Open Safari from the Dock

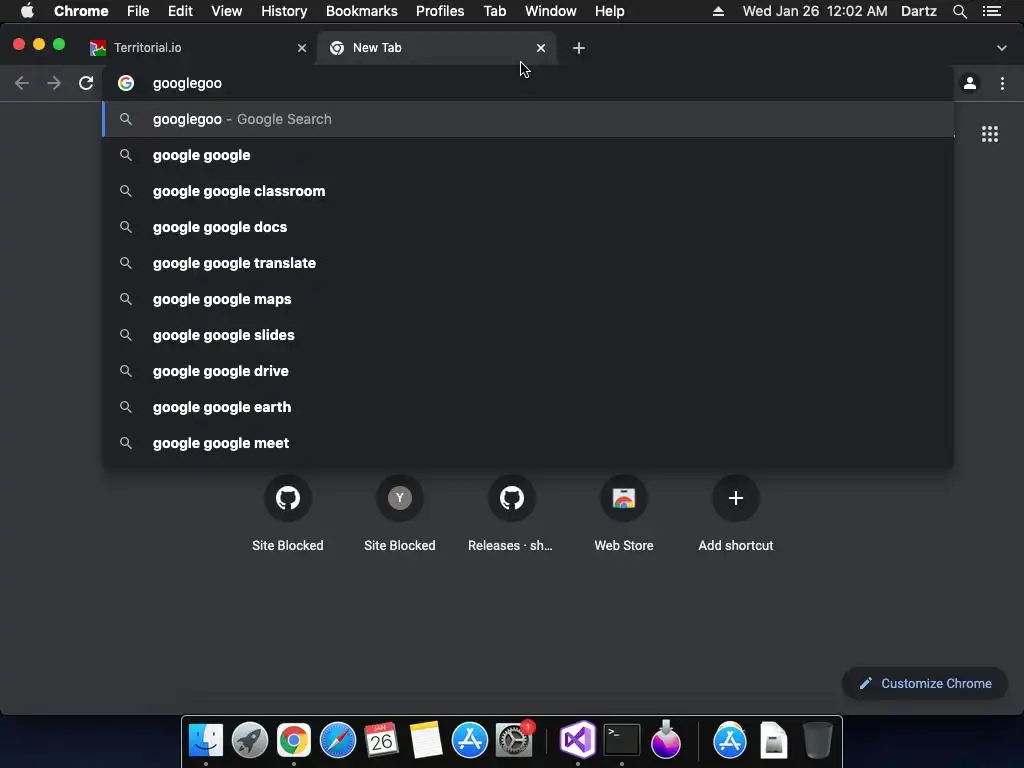coord(338,741)
